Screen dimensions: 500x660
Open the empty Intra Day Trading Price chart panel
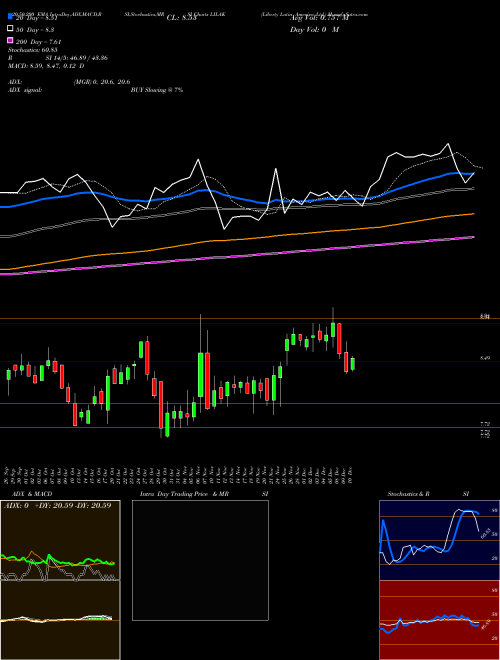coord(200,560)
